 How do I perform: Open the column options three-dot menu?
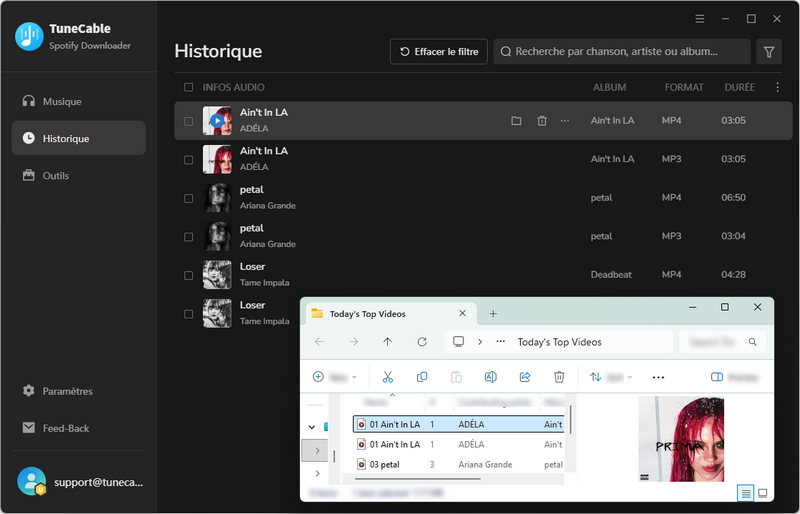click(777, 87)
